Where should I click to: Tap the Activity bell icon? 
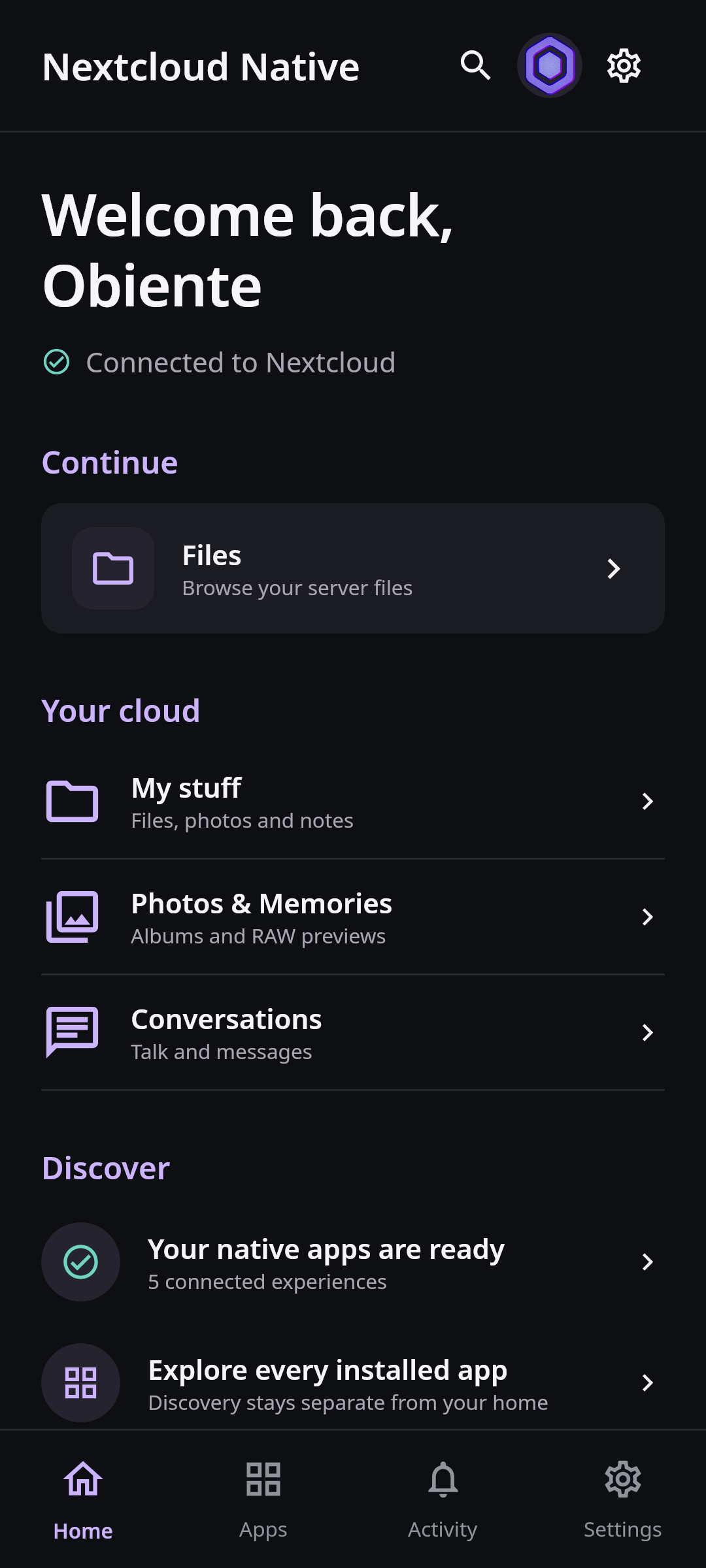click(x=443, y=1479)
